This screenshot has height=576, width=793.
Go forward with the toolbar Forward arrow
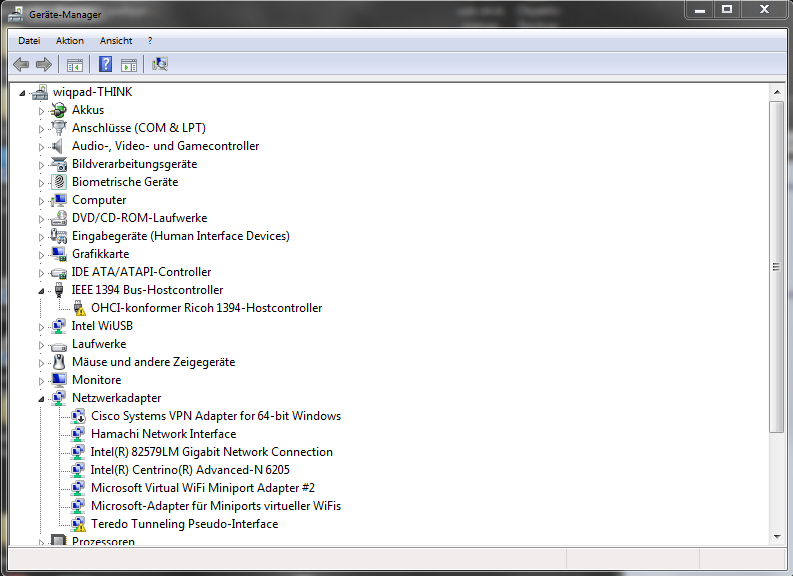click(44, 64)
